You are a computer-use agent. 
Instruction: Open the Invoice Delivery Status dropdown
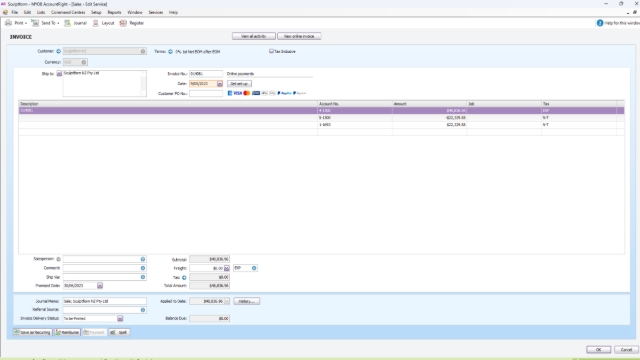pos(120,318)
